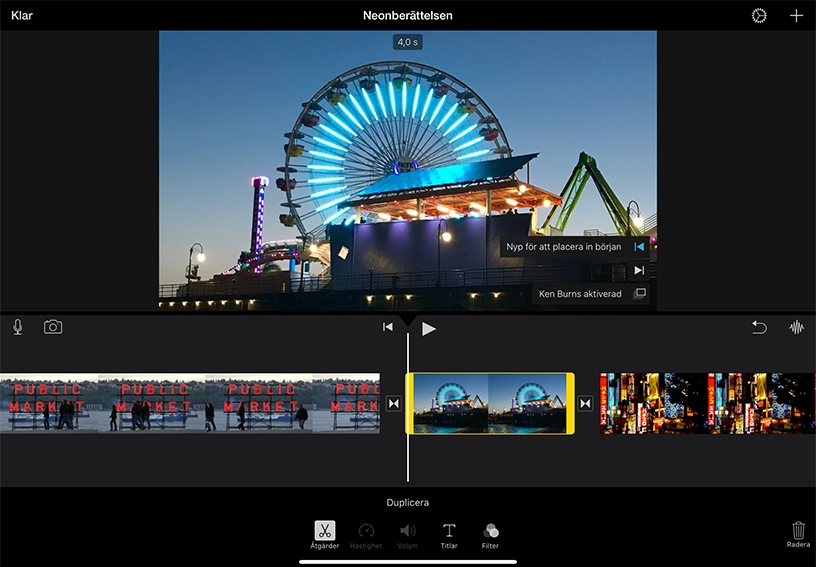Click right yellow trim handle
The height and width of the screenshot is (567, 816).
click(570, 403)
